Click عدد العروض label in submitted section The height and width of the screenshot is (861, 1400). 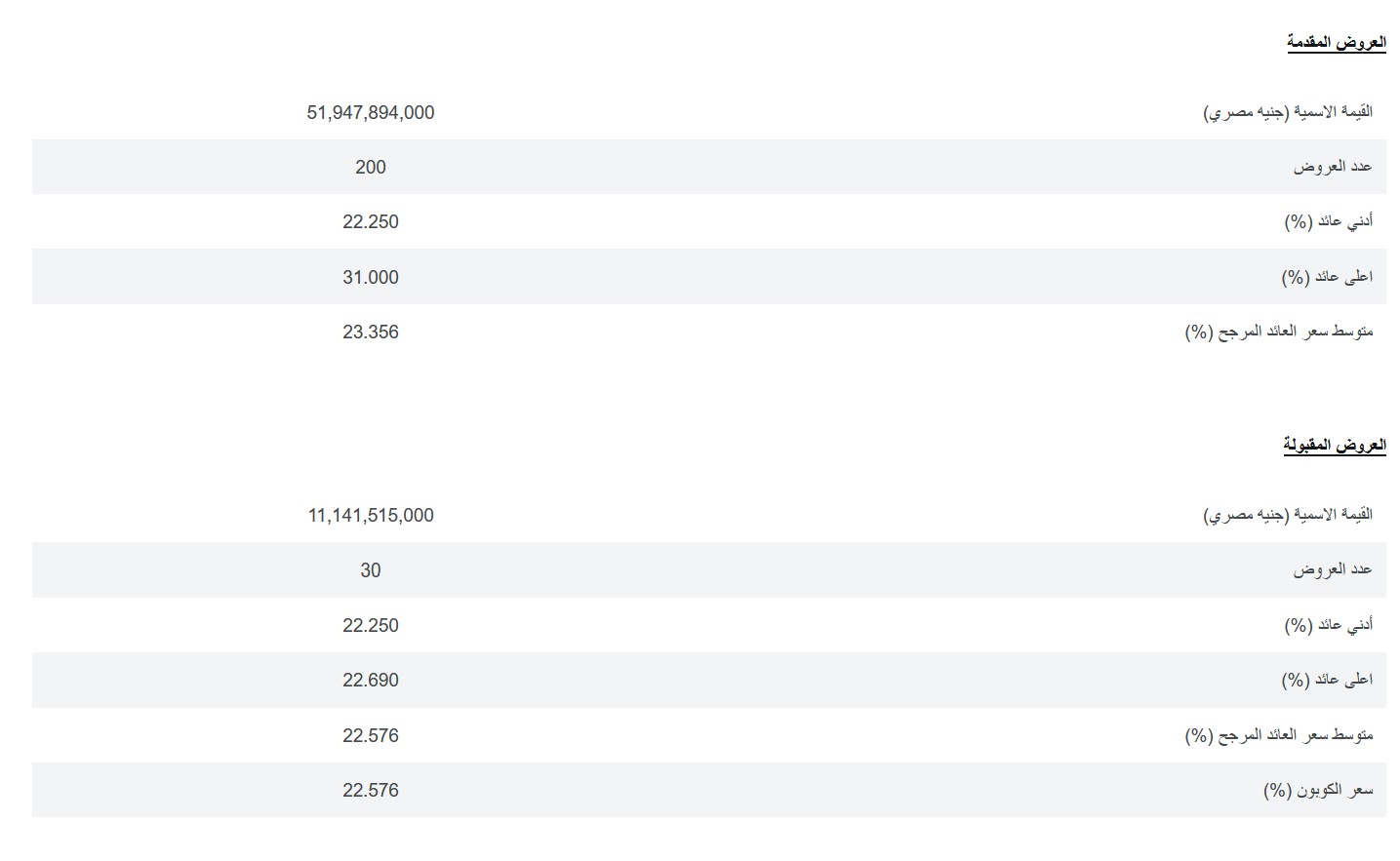click(x=1333, y=167)
